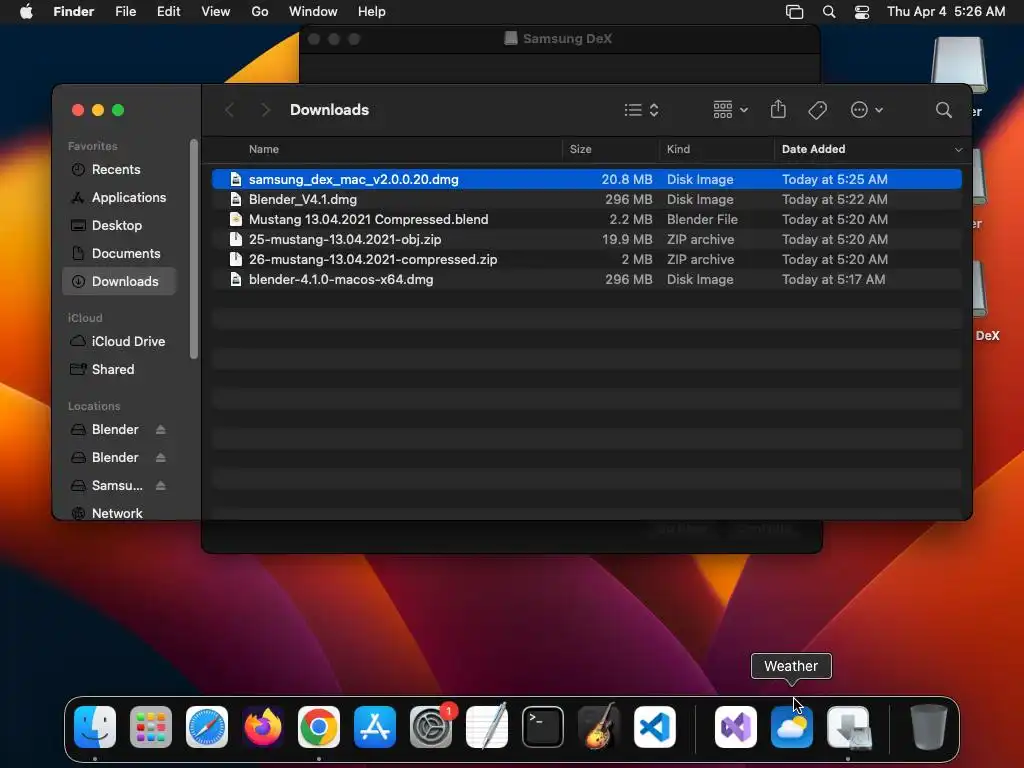Go forward with the forward arrow
This screenshot has width=1024, height=768.
pos(264,110)
